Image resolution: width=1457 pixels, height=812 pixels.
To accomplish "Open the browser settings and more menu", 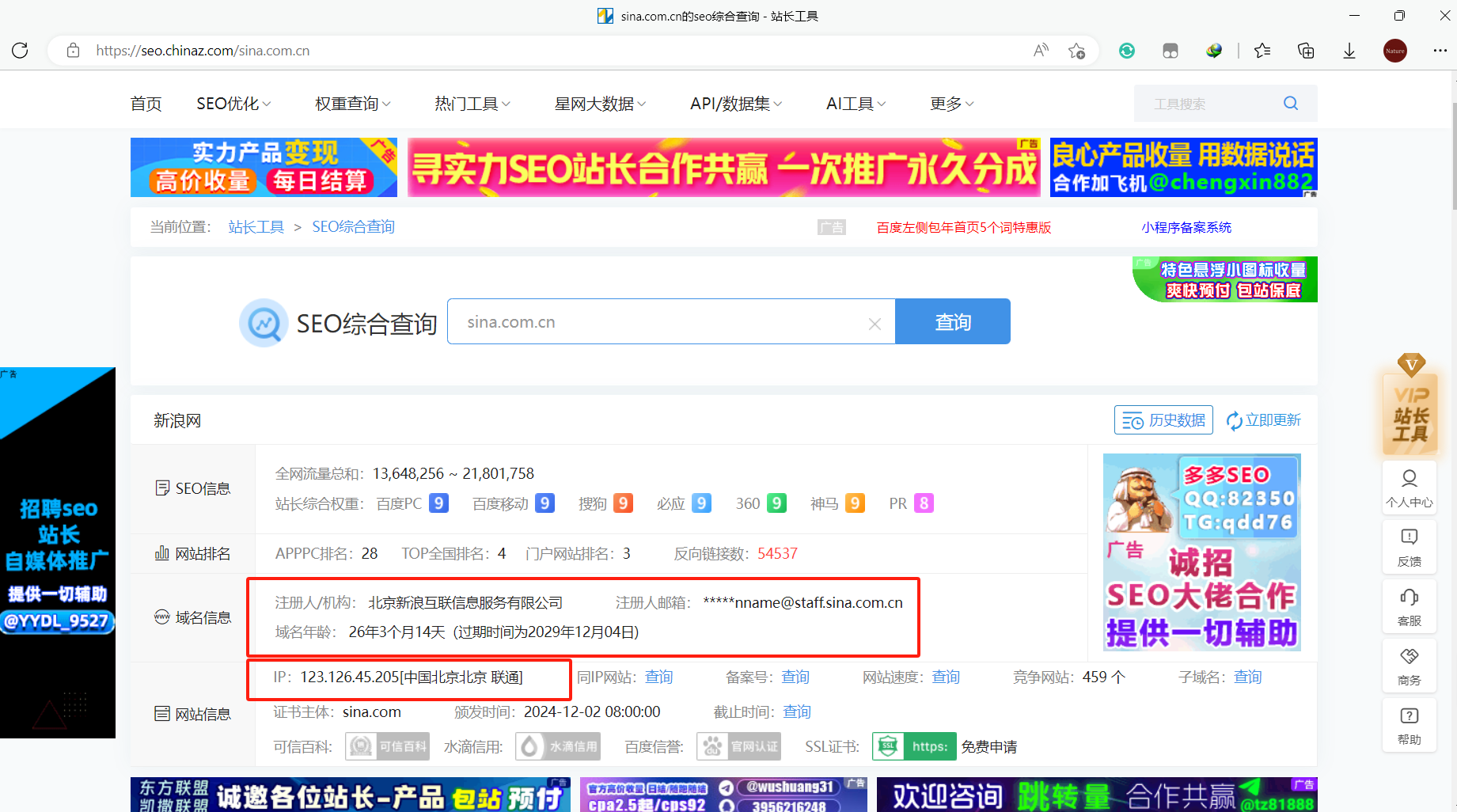I will (1440, 51).
